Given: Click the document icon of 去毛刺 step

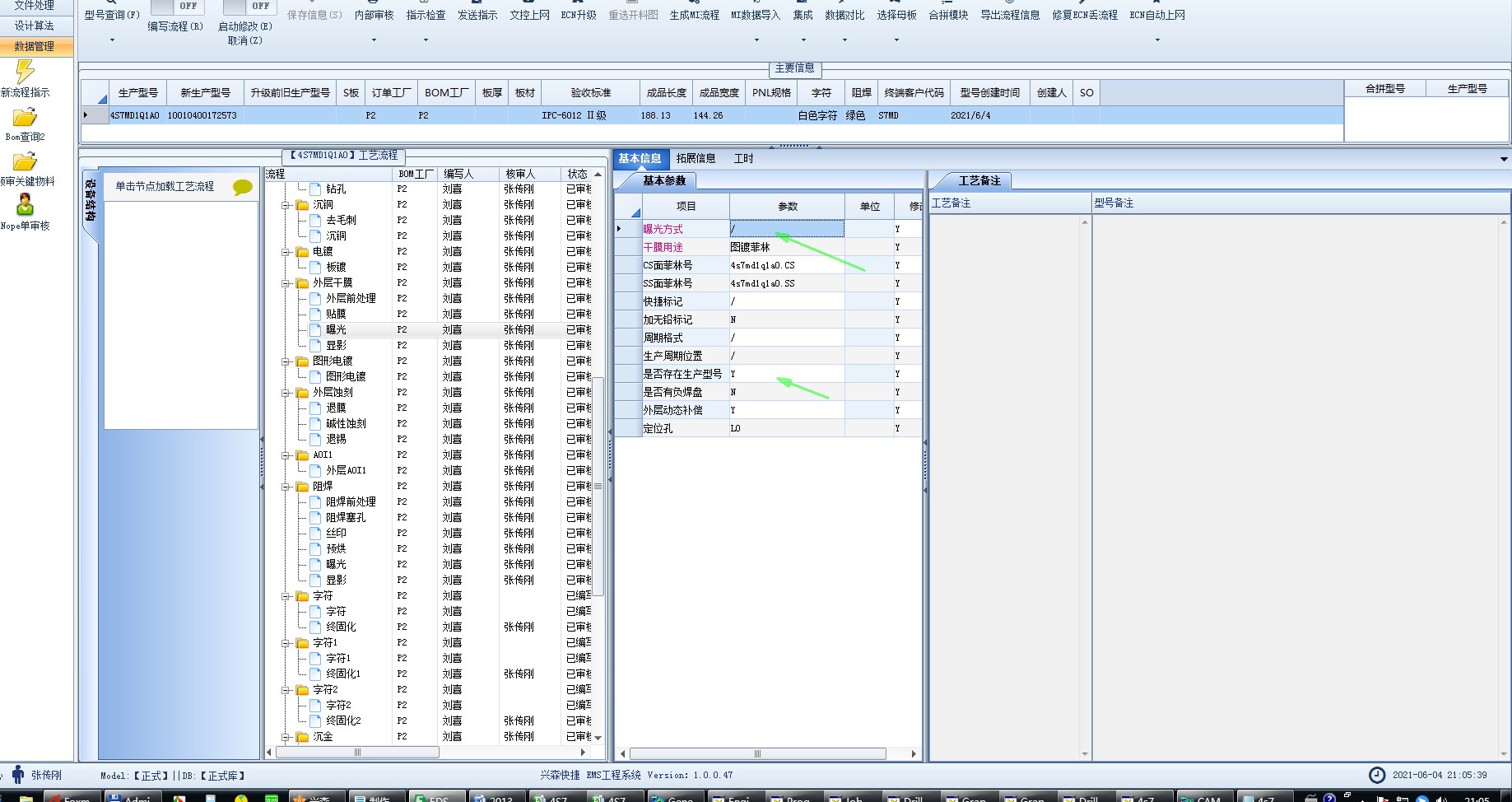Looking at the screenshot, I should click(x=315, y=221).
